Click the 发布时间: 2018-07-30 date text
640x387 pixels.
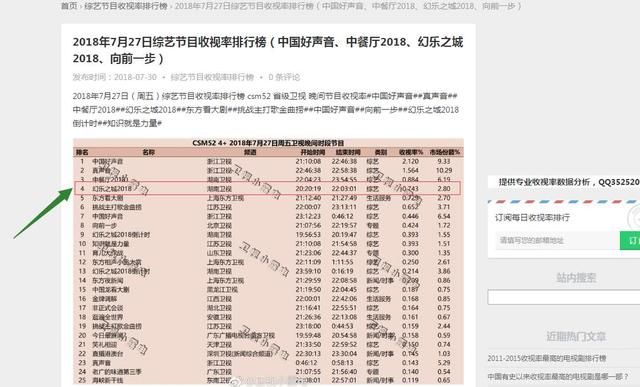point(115,77)
